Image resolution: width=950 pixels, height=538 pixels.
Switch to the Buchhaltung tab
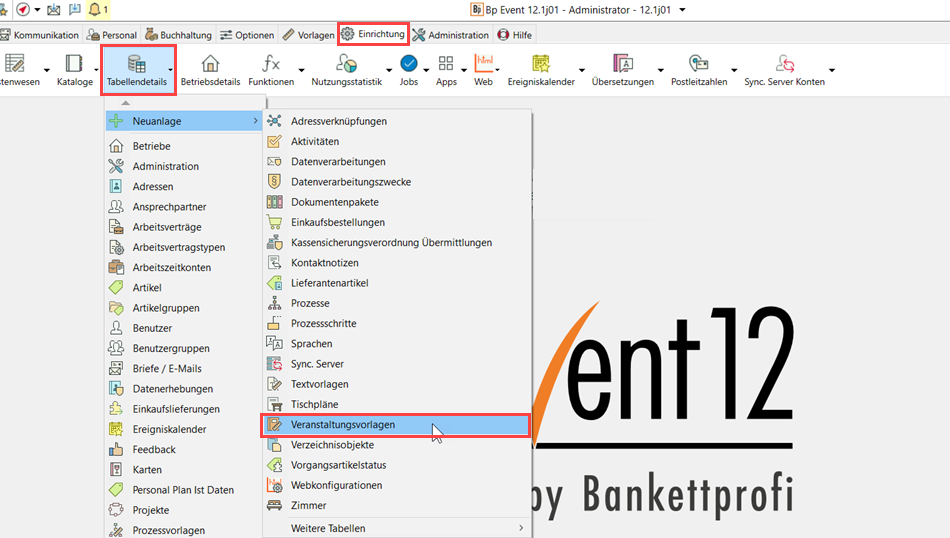coord(179,35)
